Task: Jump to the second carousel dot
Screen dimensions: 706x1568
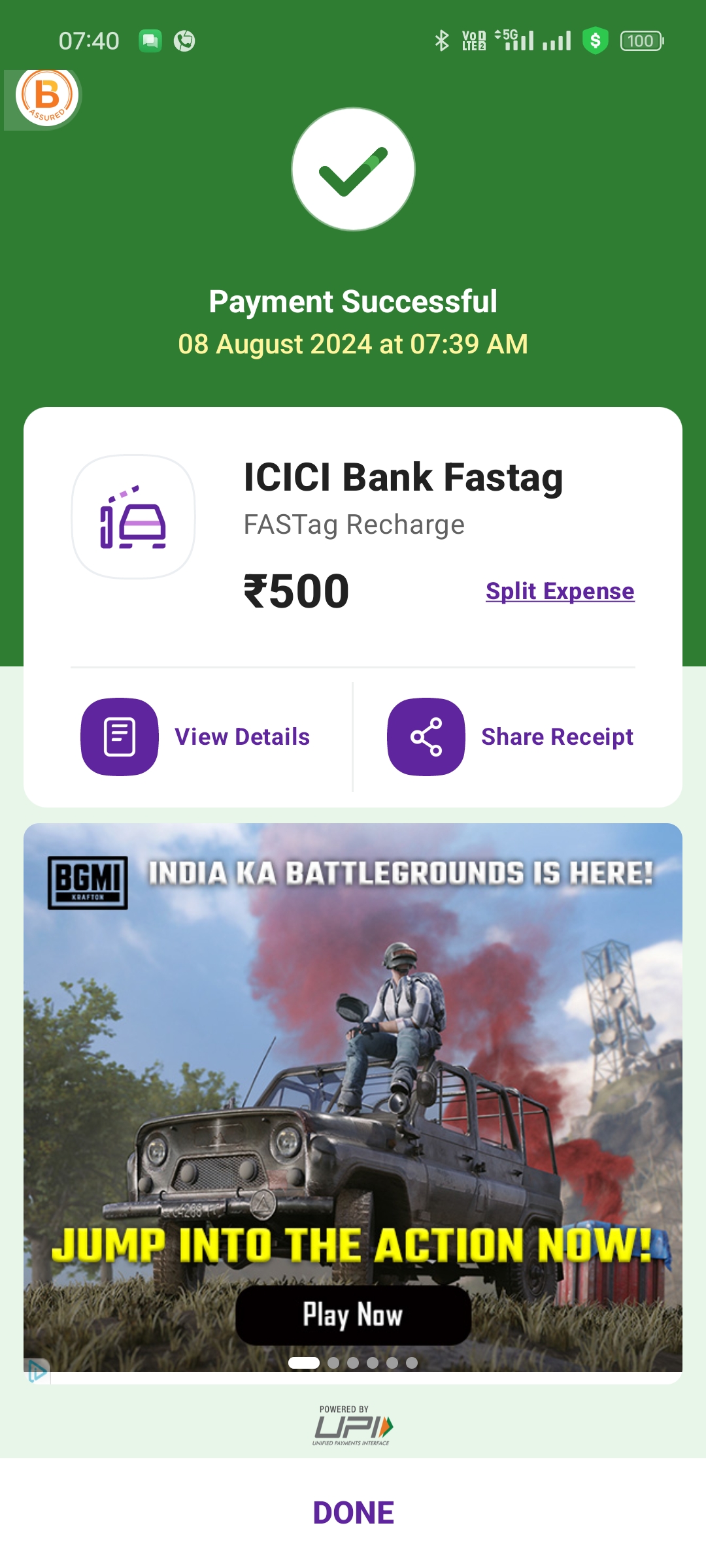Action: [x=333, y=1362]
